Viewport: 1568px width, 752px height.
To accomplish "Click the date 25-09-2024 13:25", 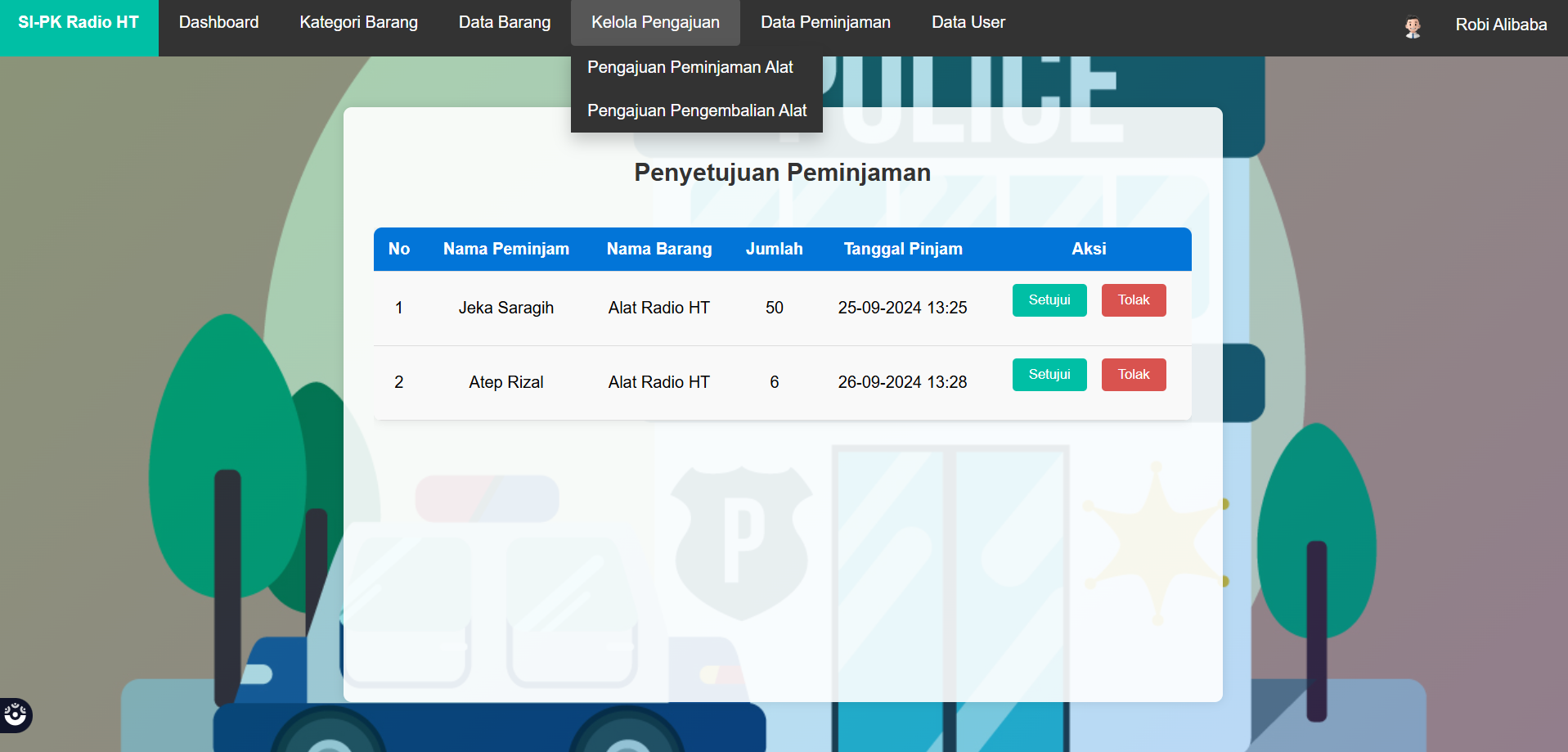I will (x=902, y=308).
